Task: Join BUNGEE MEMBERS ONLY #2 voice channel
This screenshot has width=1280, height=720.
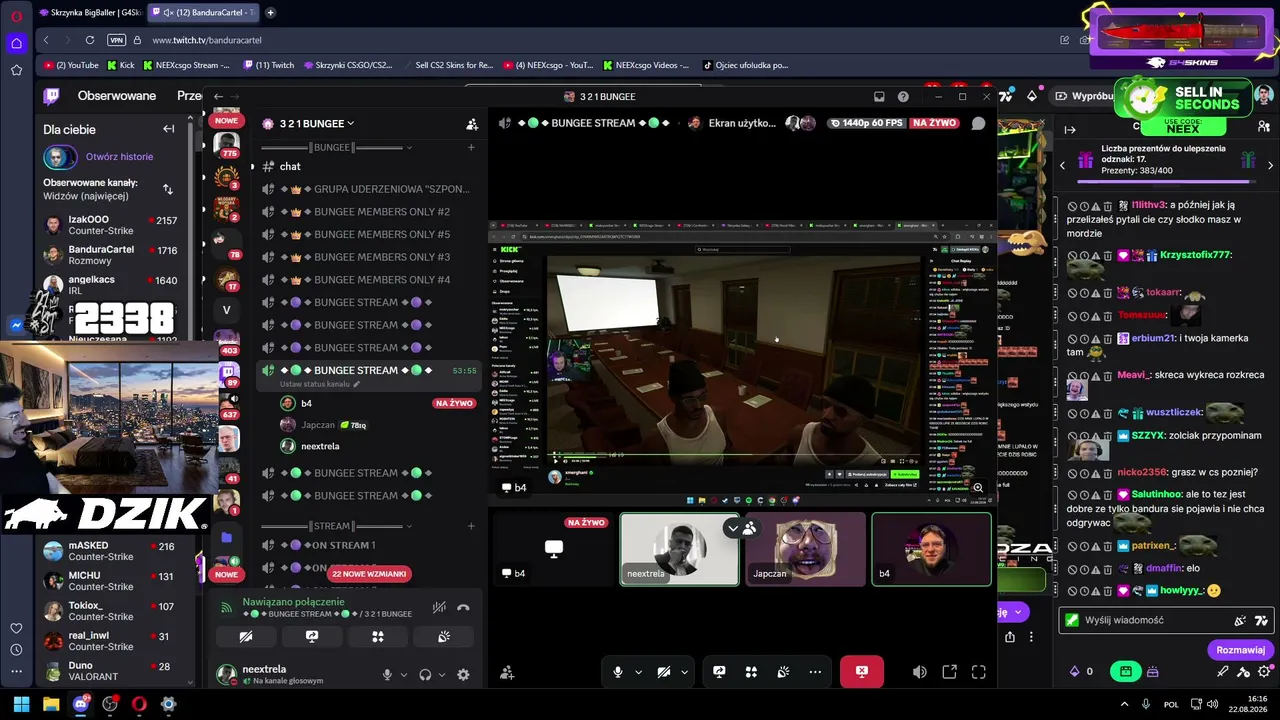Action: 368,212
